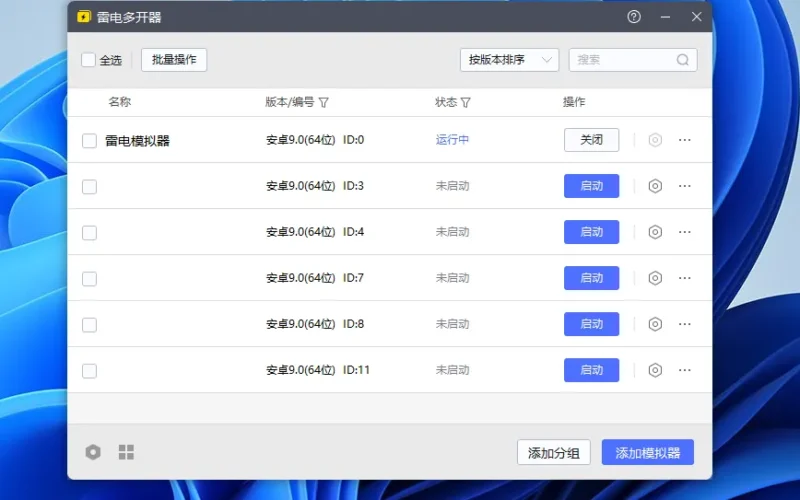The width and height of the screenshot is (800, 500).
Task: Click 未启动 status in ID:4 row
Action: pyautogui.click(x=453, y=232)
